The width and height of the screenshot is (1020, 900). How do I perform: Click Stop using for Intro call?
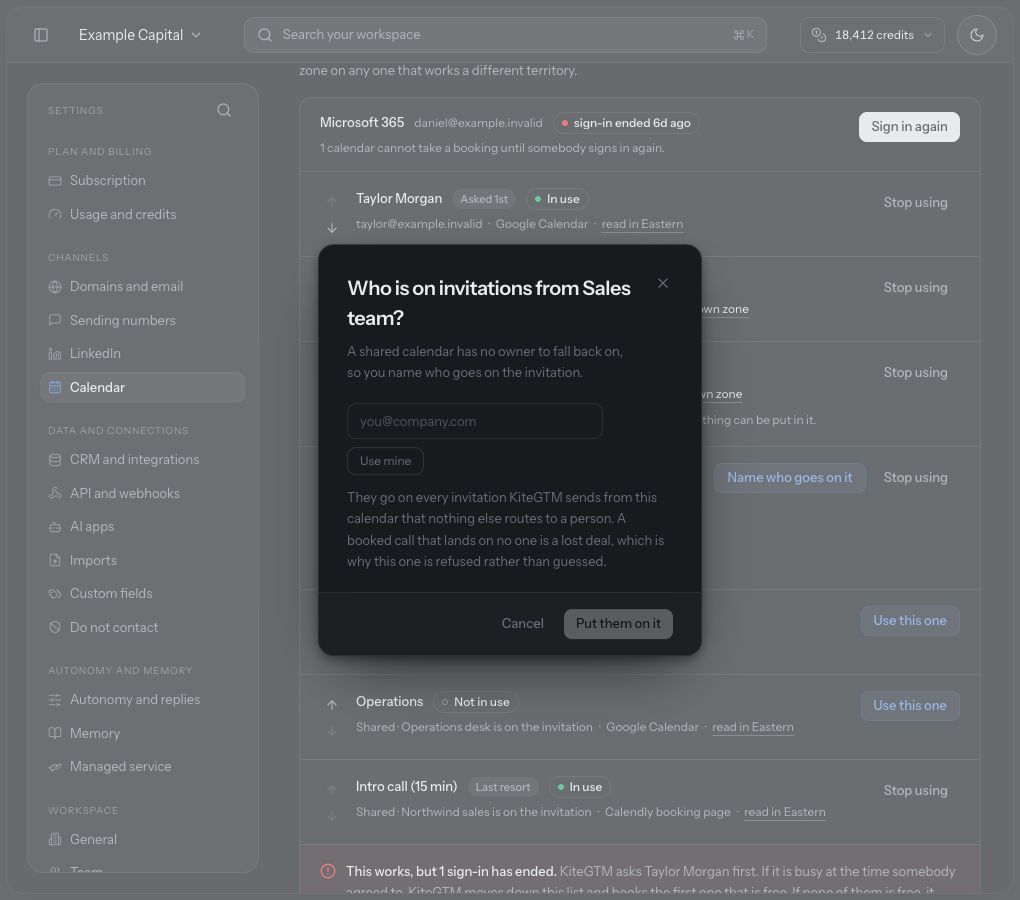pyautogui.click(x=915, y=791)
